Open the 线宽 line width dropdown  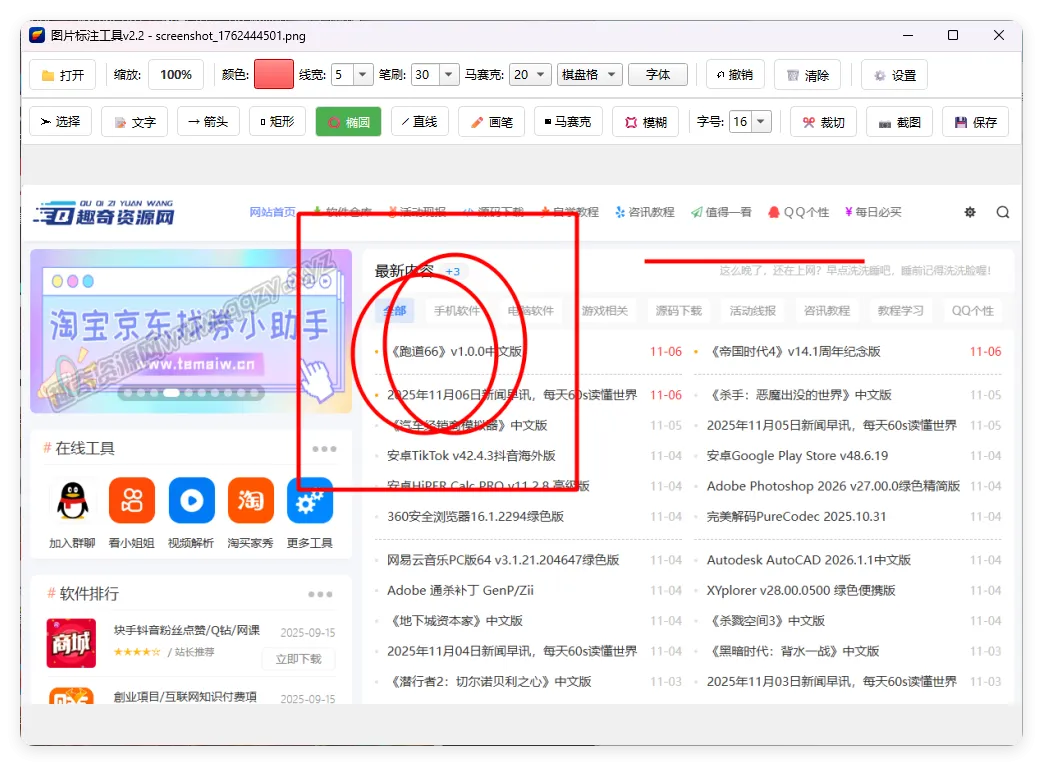pyautogui.click(x=351, y=74)
